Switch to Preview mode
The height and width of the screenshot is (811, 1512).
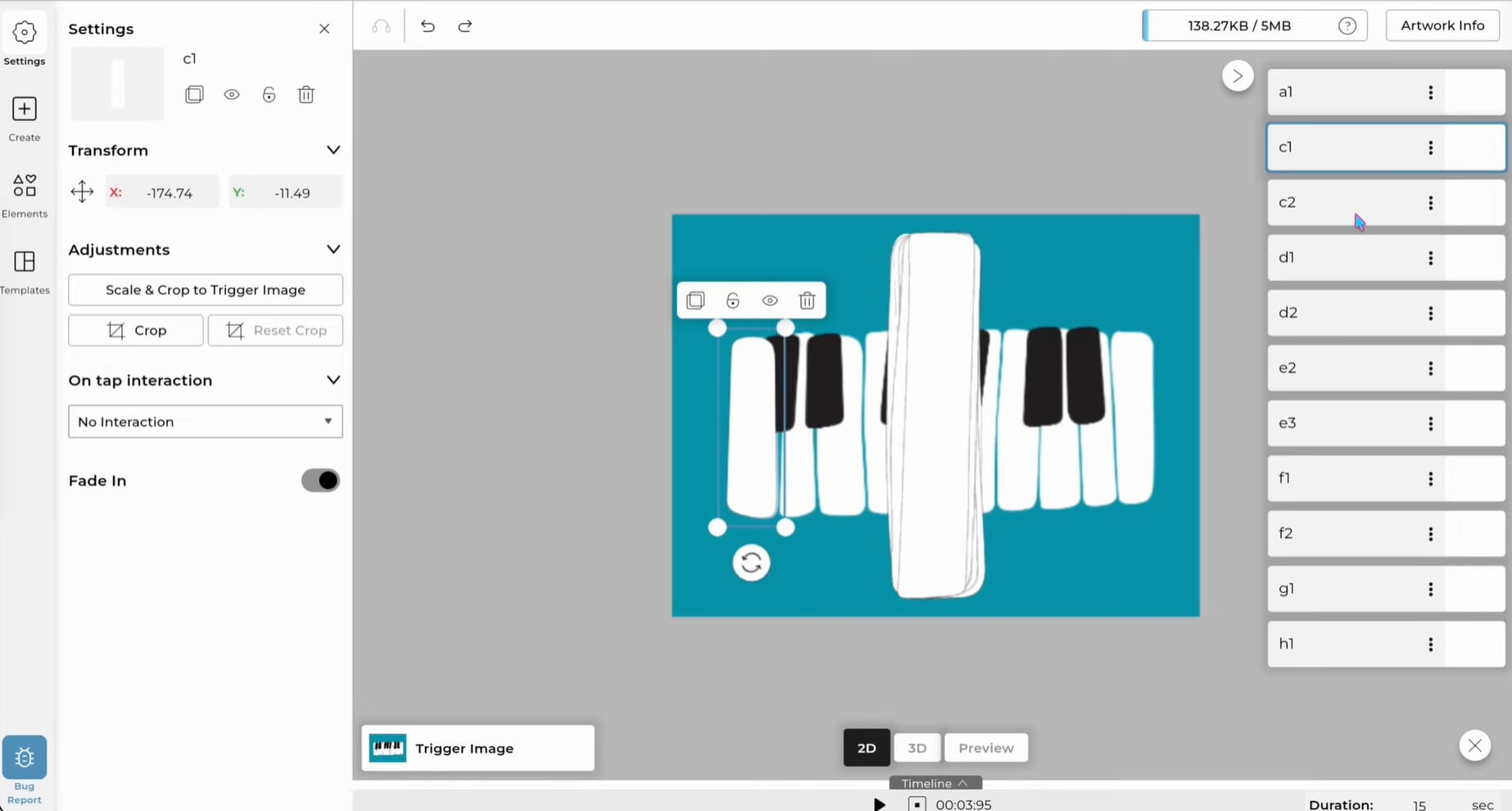986,748
